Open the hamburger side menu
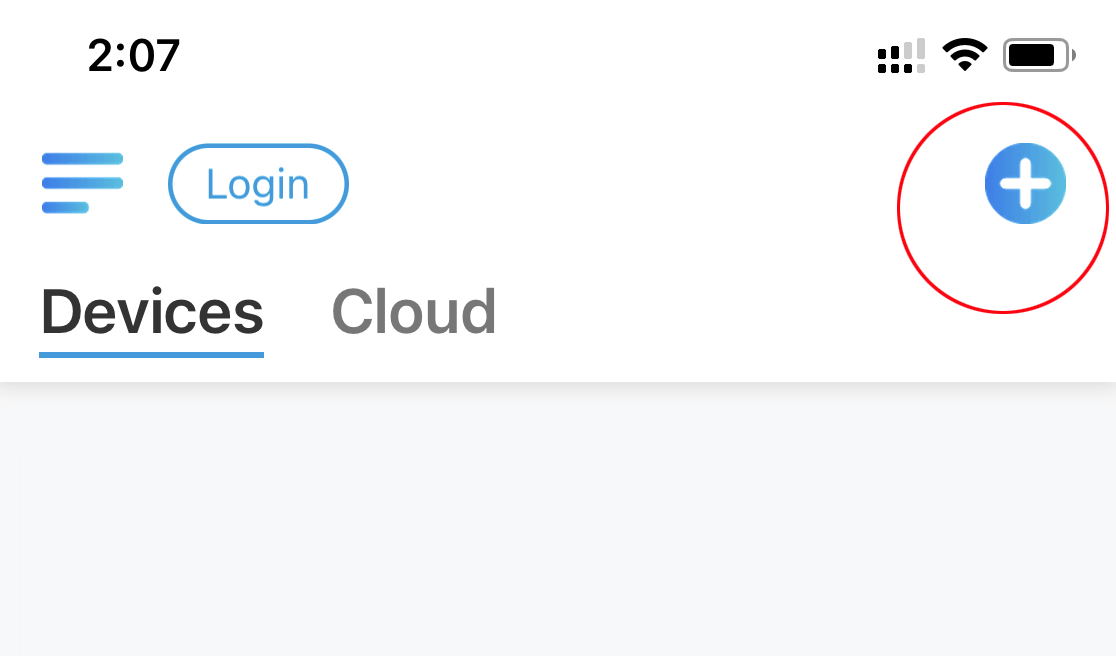This screenshot has width=1116, height=656. pos(83,183)
